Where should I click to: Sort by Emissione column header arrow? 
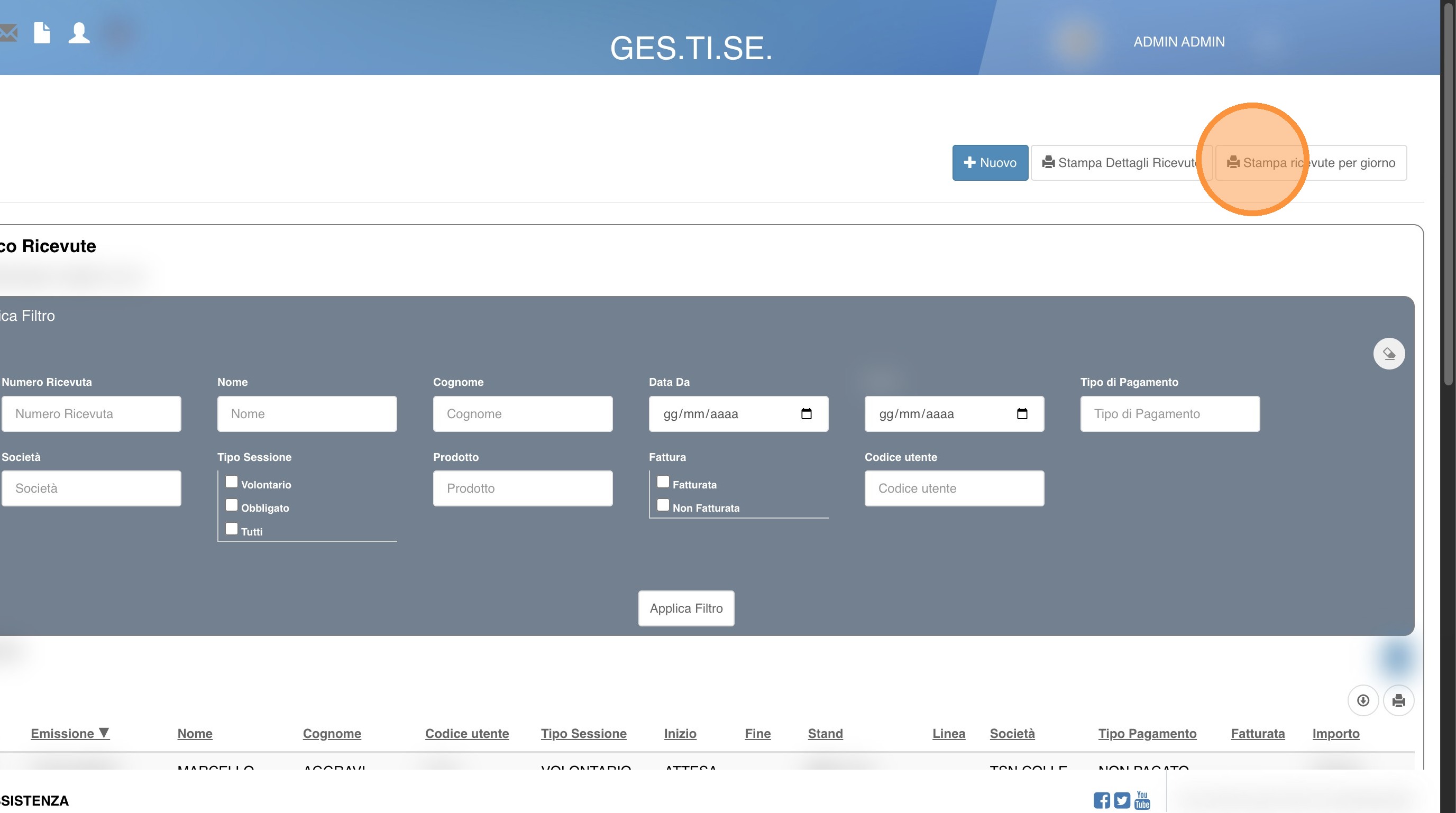(104, 733)
